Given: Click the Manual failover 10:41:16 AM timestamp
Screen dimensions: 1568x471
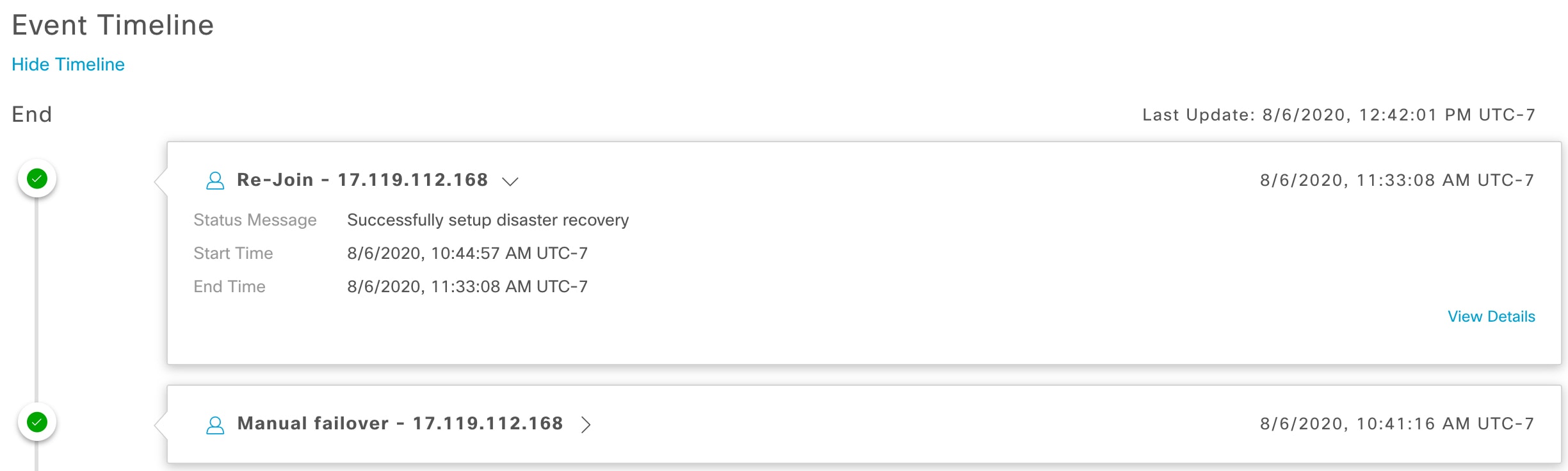Looking at the screenshot, I should (1397, 424).
